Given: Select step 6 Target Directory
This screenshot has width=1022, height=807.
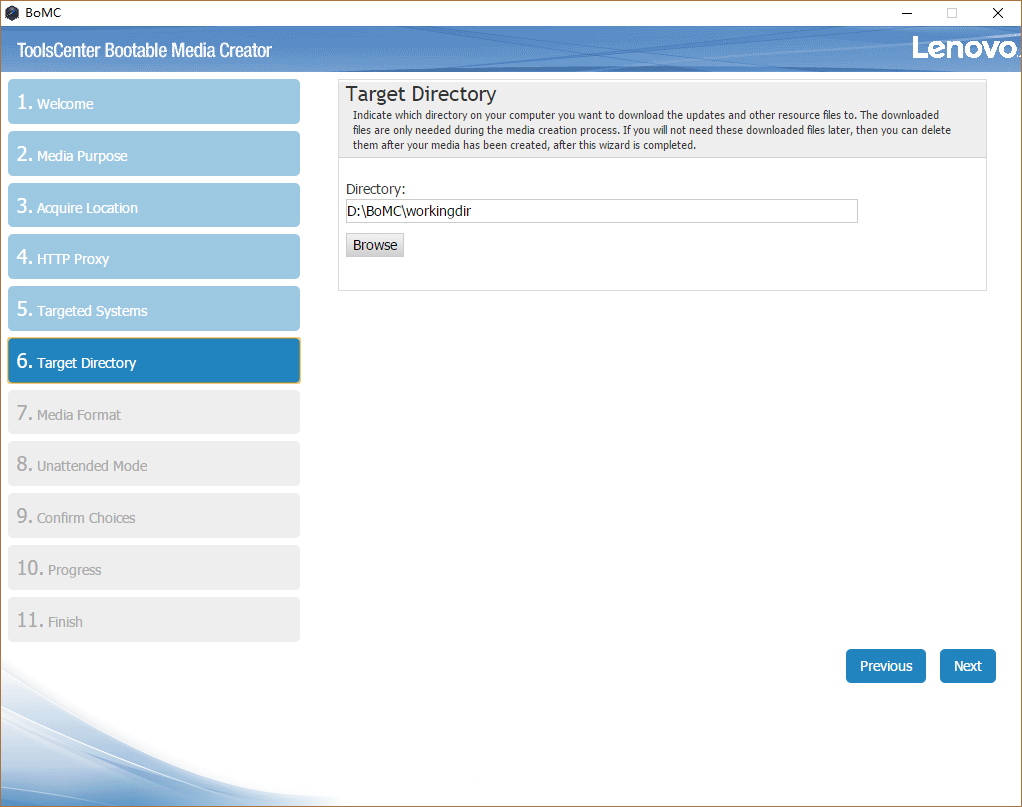Looking at the screenshot, I should pyautogui.click(x=154, y=360).
